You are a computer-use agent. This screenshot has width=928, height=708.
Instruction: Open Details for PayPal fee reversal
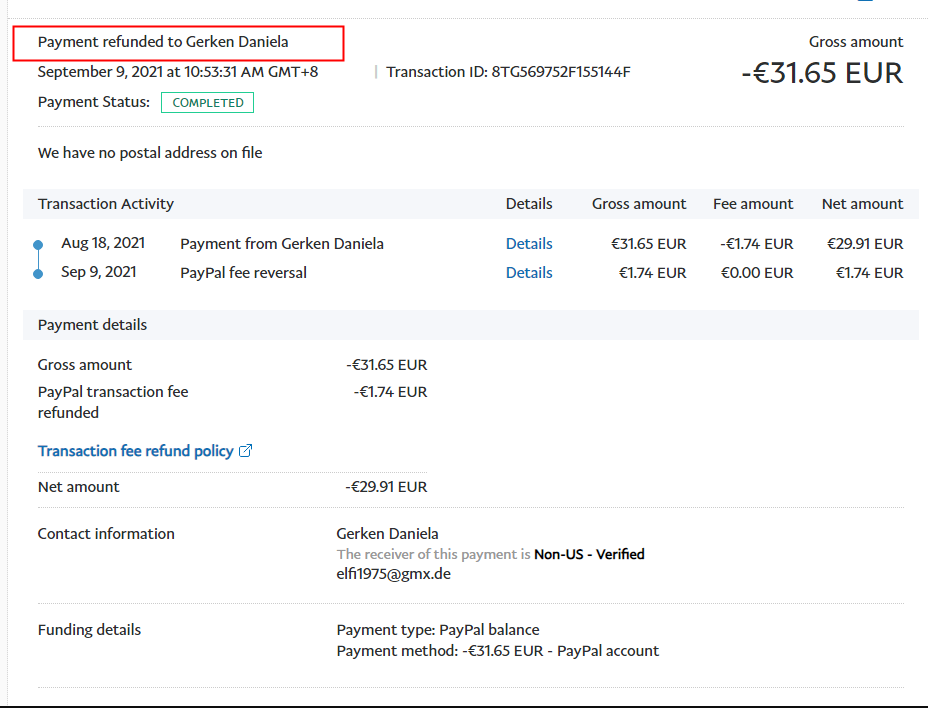(528, 273)
